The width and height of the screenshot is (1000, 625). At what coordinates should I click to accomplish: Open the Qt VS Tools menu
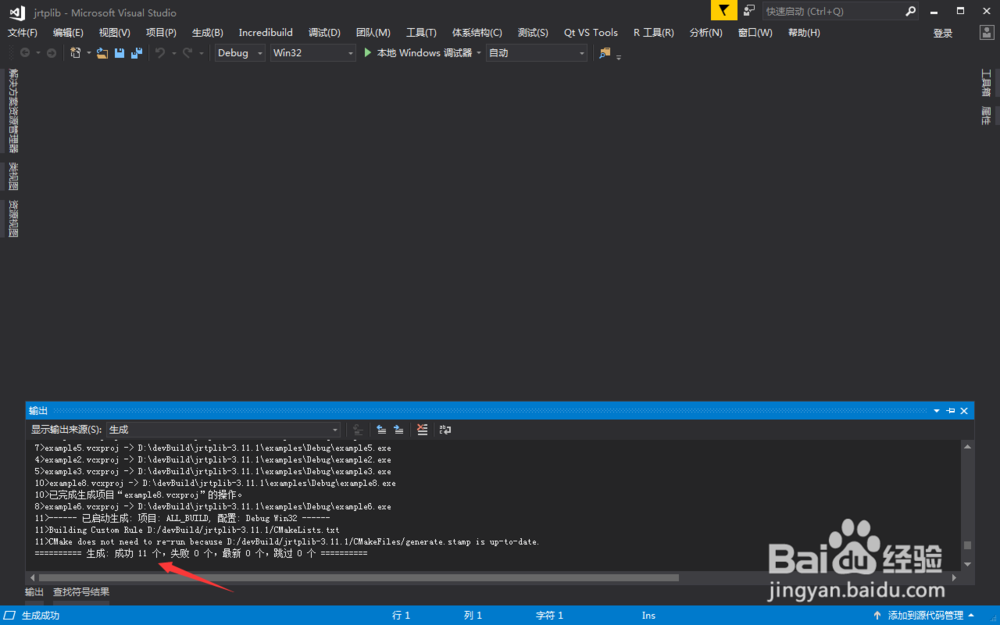pos(591,33)
